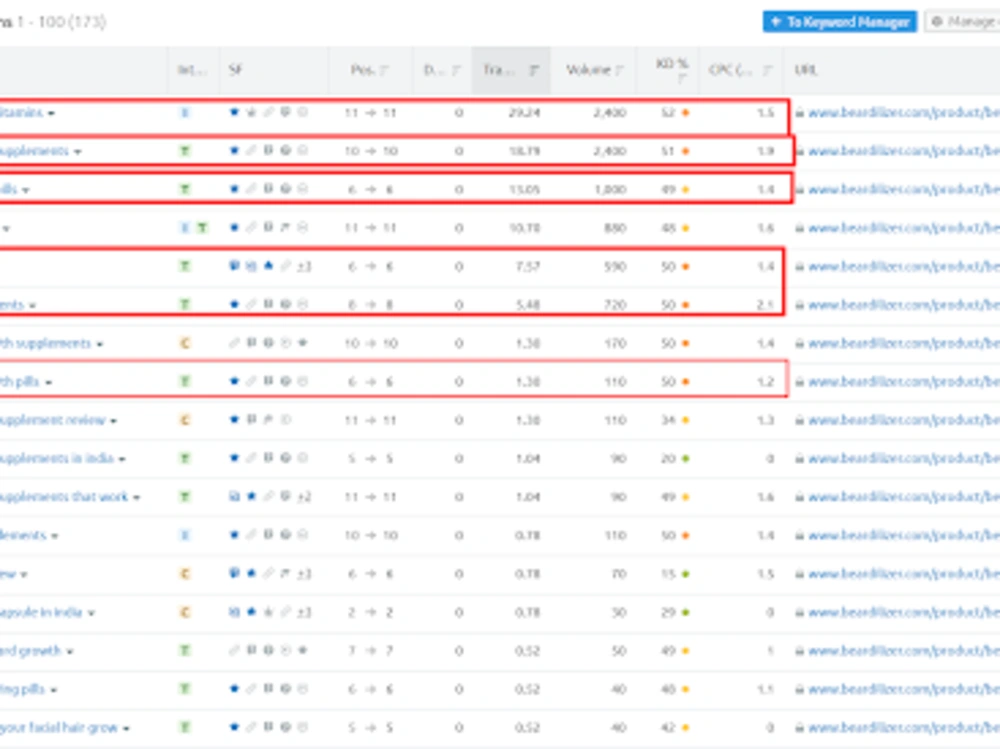
Task: Click the blue star SF icon in 'upplements in india' row
Action: [234, 457]
